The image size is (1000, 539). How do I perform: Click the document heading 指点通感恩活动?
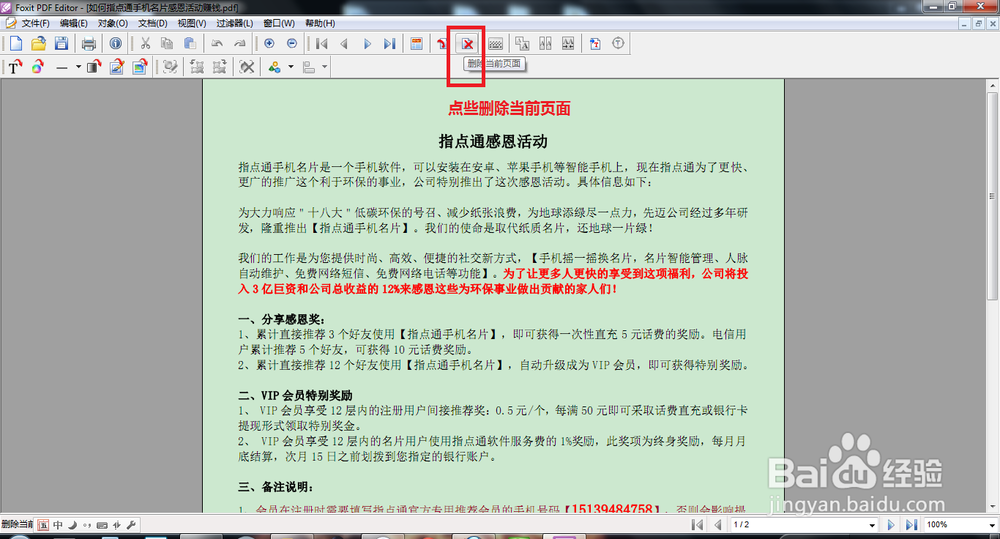(493, 142)
